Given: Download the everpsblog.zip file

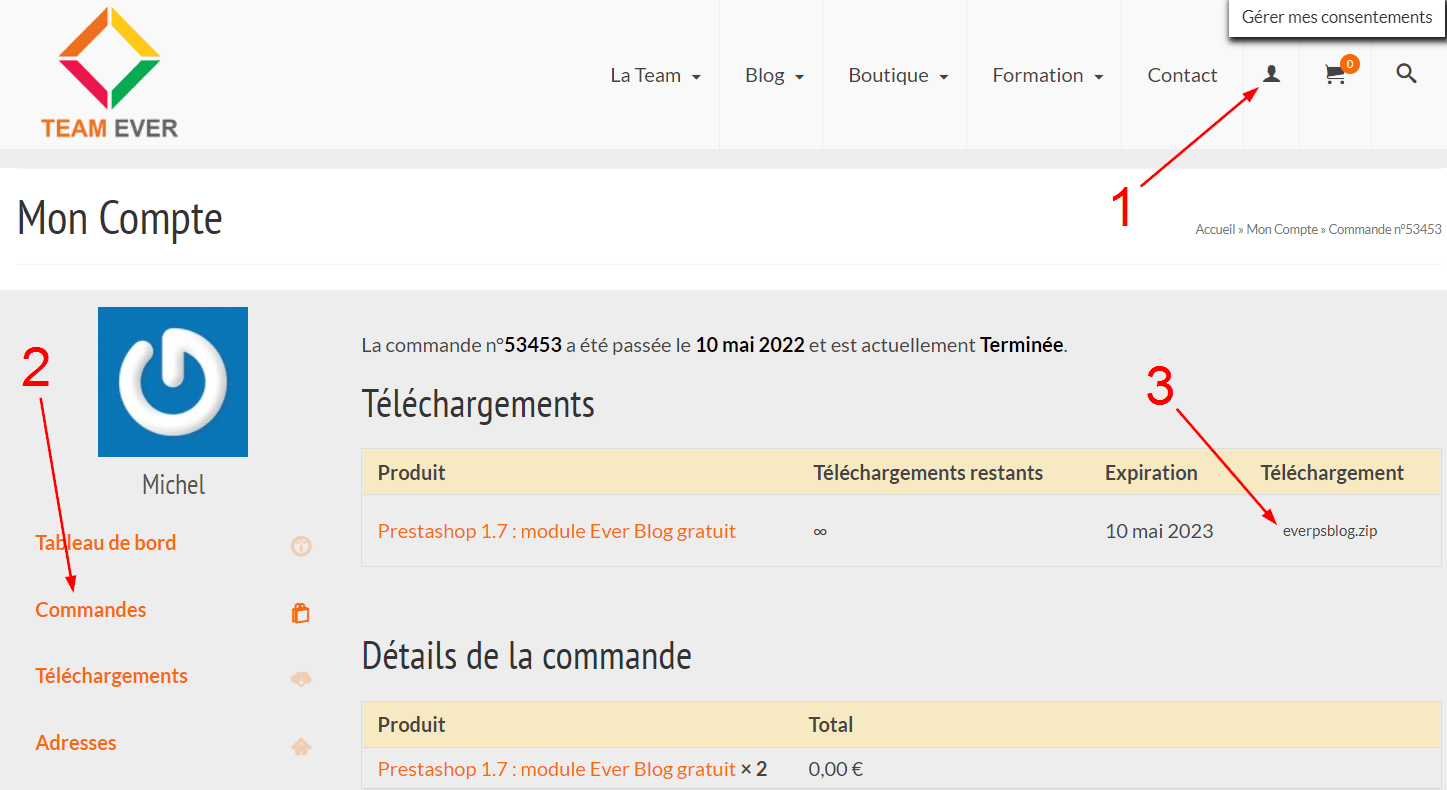Looking at the screenshot, I should (1329, 531).
